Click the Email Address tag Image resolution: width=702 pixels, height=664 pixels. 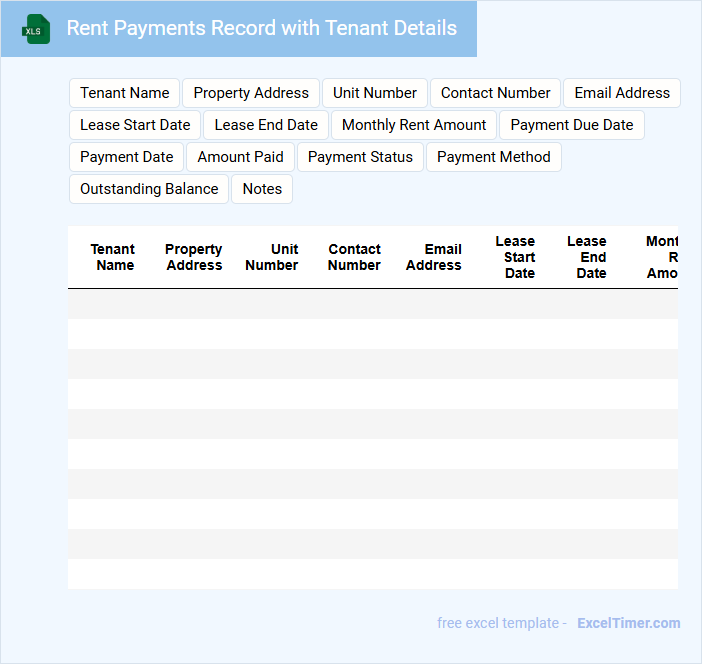(622, 93)
